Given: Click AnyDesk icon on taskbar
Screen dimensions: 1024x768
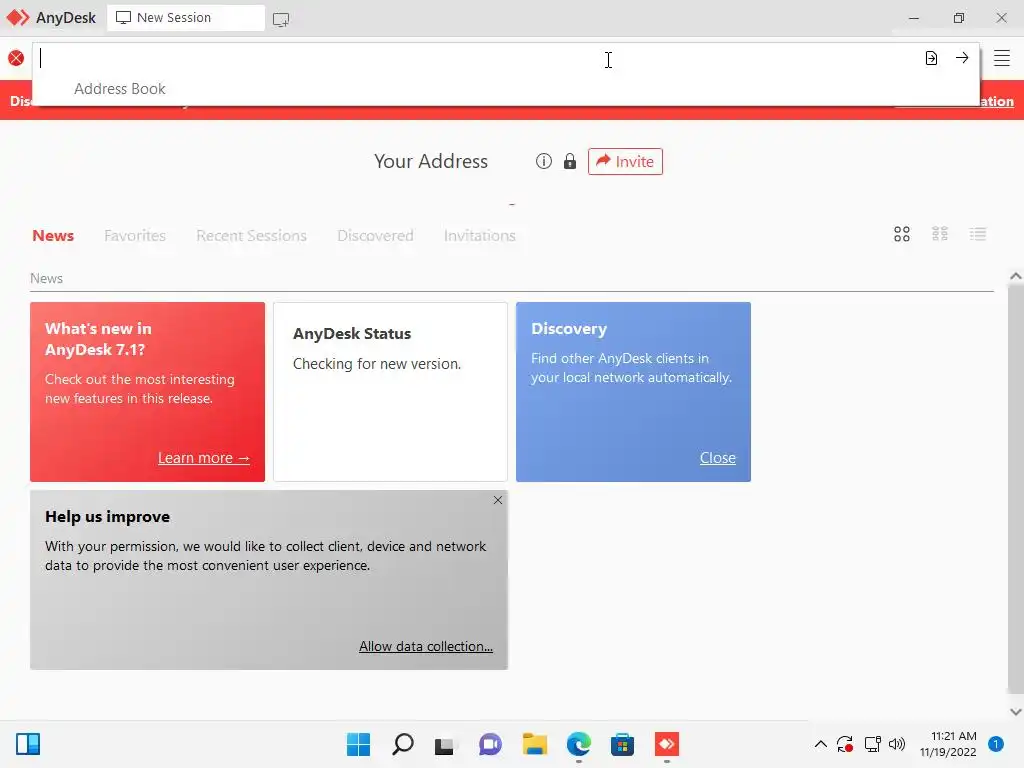Looking at the screenshot, I should tap(667, 744).
